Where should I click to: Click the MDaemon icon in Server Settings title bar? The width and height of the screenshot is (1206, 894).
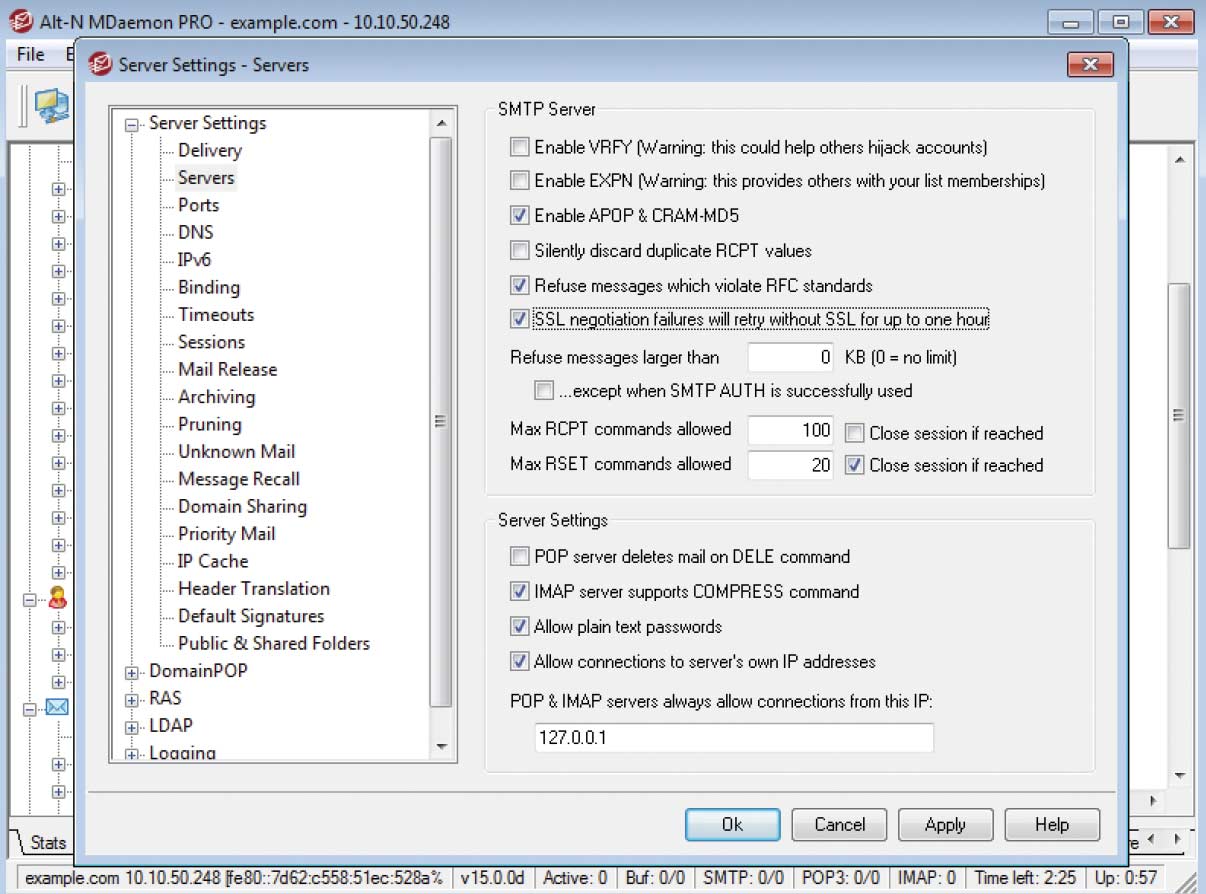99,65
